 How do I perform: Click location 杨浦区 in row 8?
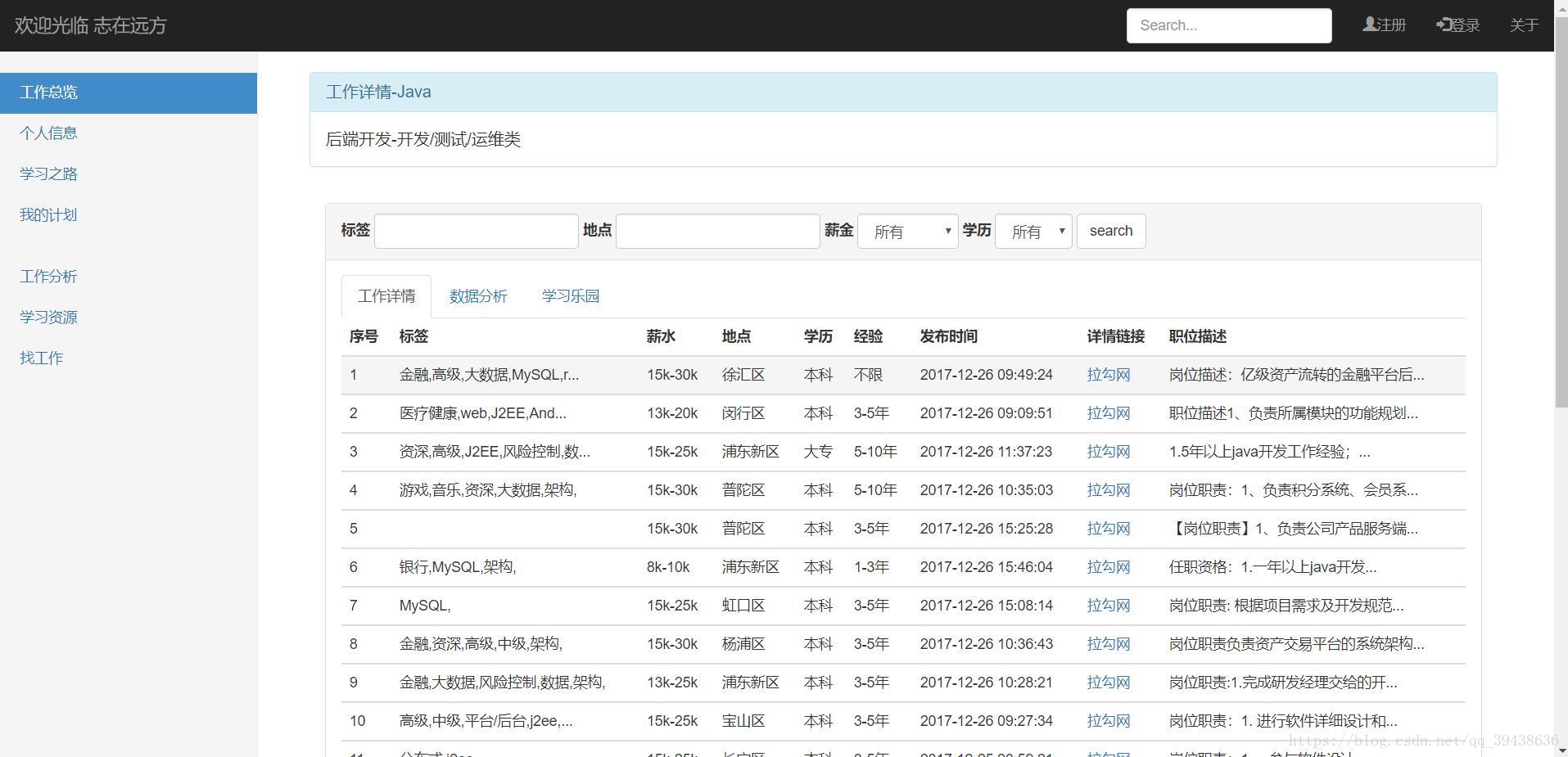pyautogui.click(x=743, y=644)
